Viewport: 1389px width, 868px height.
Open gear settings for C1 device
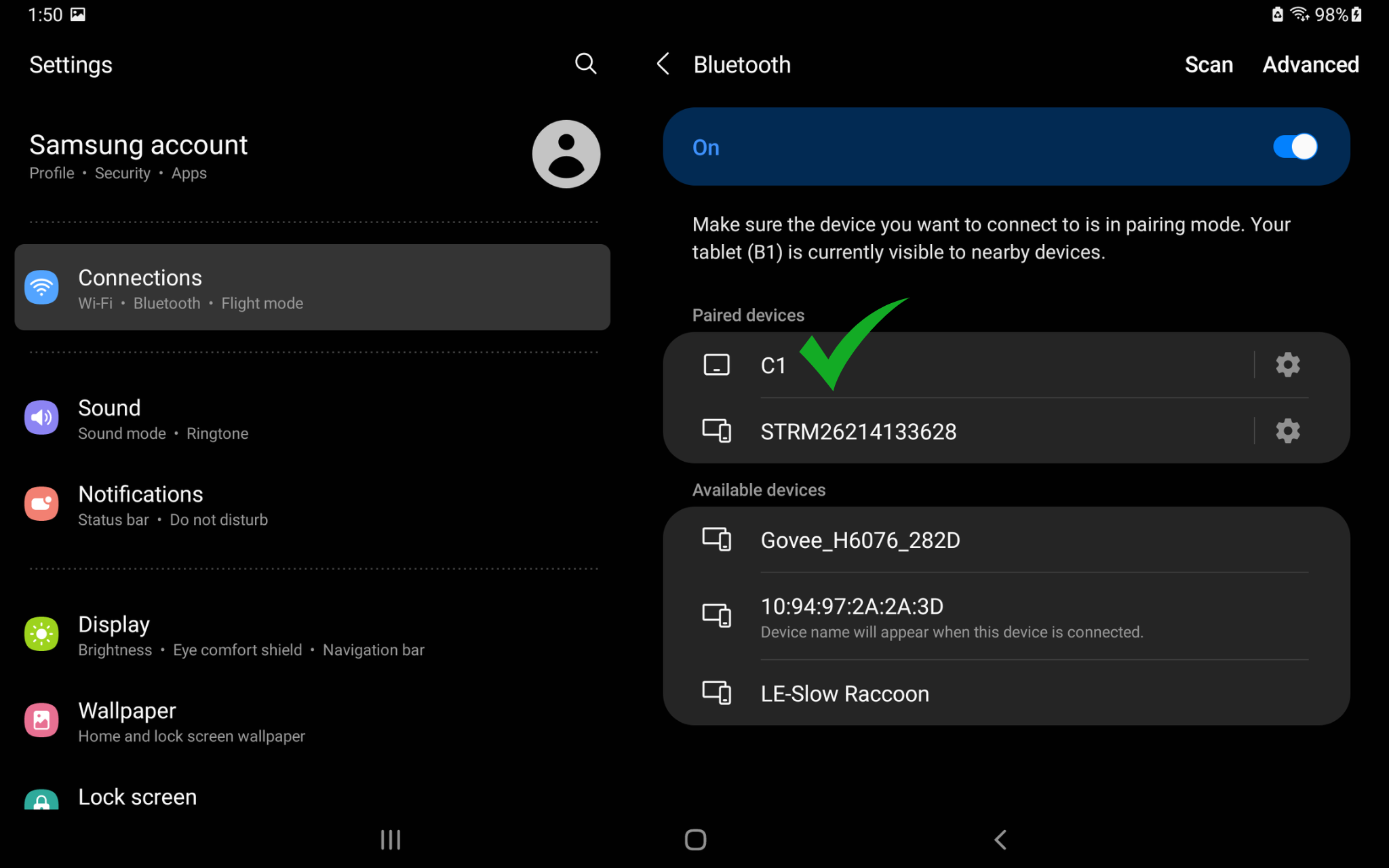click(1287, 365)
